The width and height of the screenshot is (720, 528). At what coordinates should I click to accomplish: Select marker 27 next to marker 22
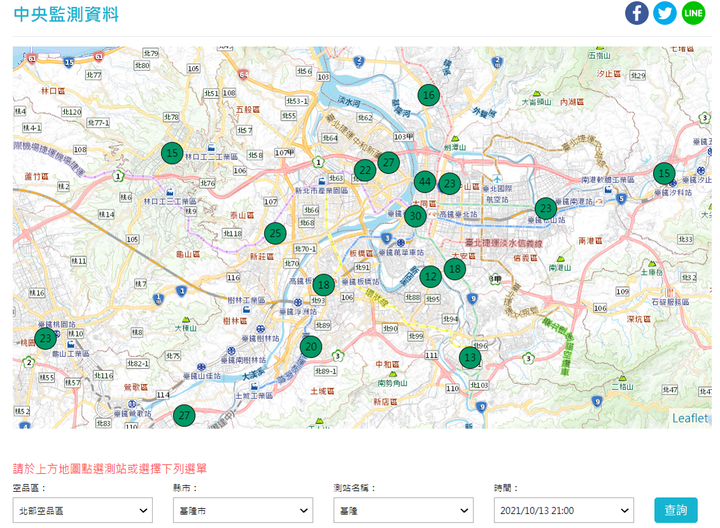389,162
